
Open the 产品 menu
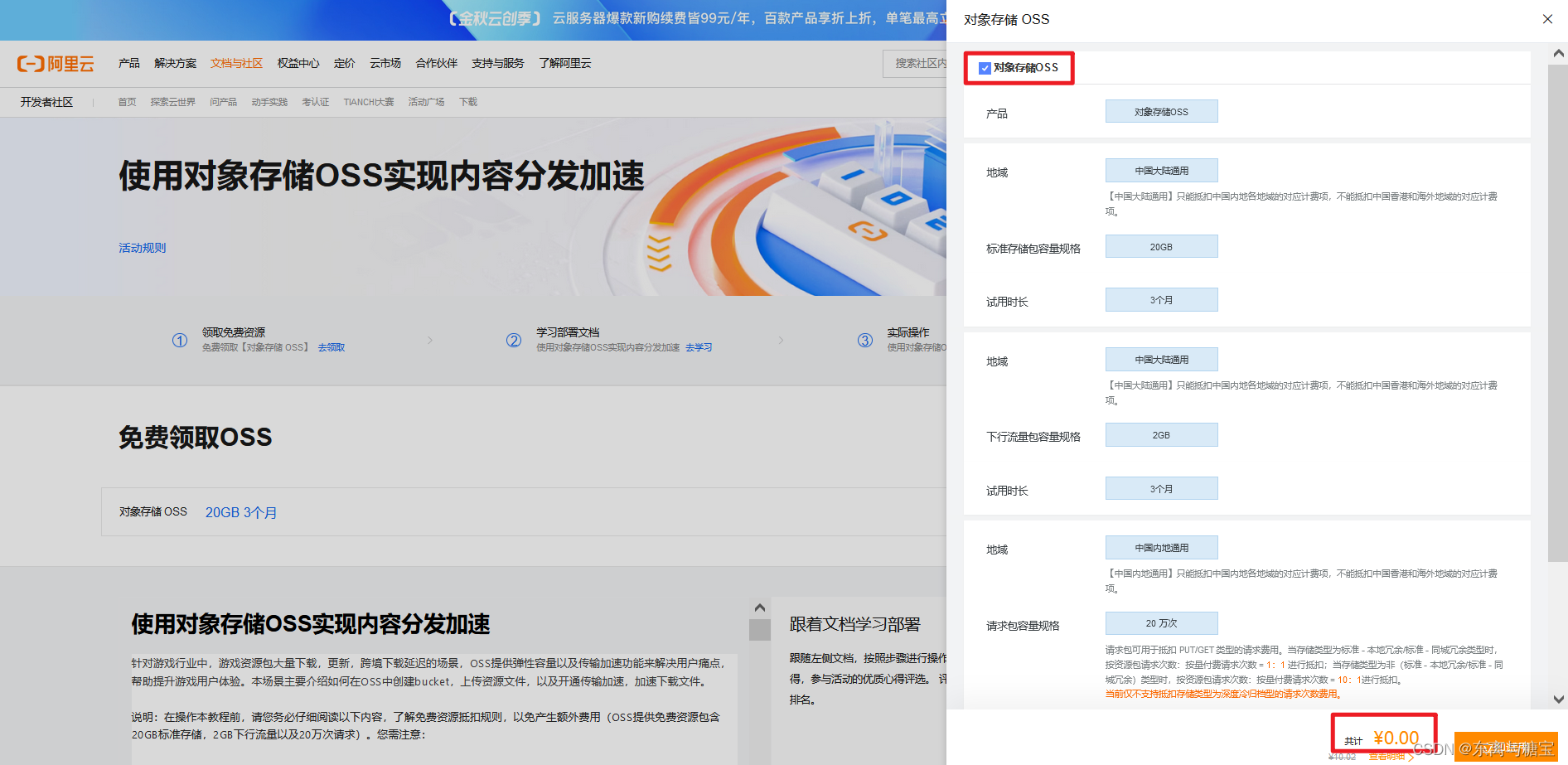click(x=129, y=63)
